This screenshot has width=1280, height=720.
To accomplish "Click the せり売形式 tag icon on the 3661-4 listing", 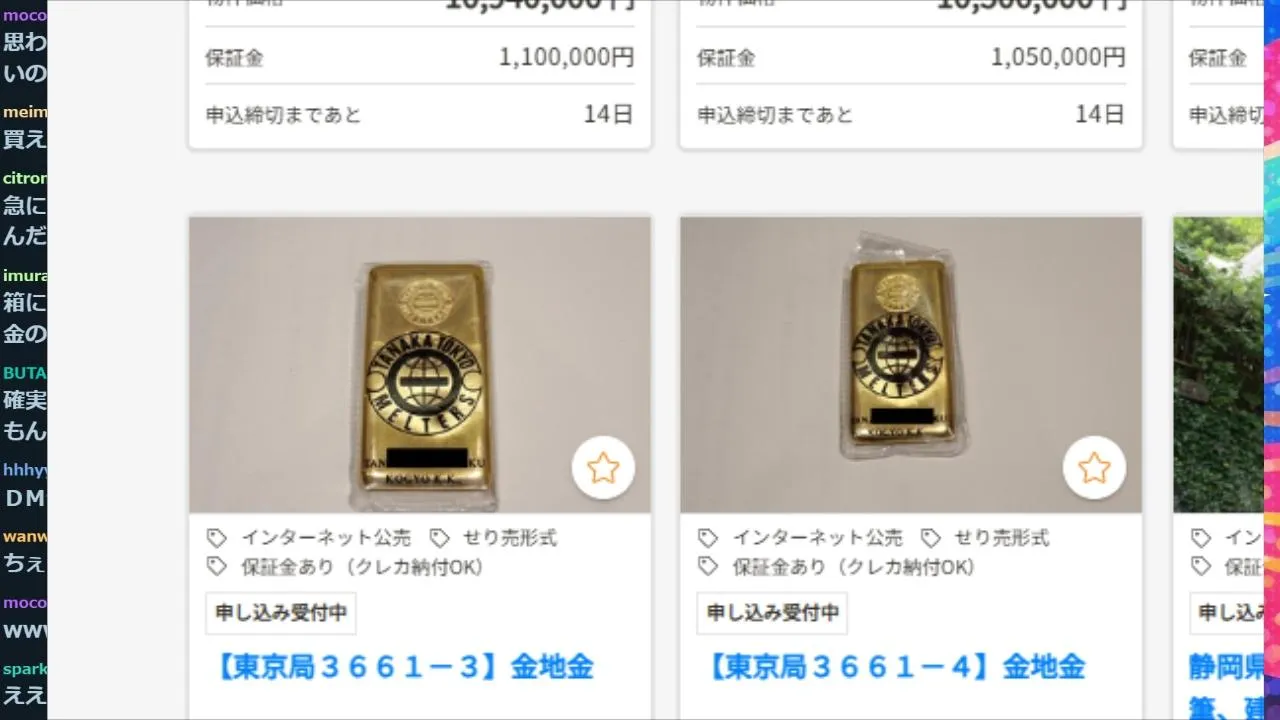I will [931, 538].
